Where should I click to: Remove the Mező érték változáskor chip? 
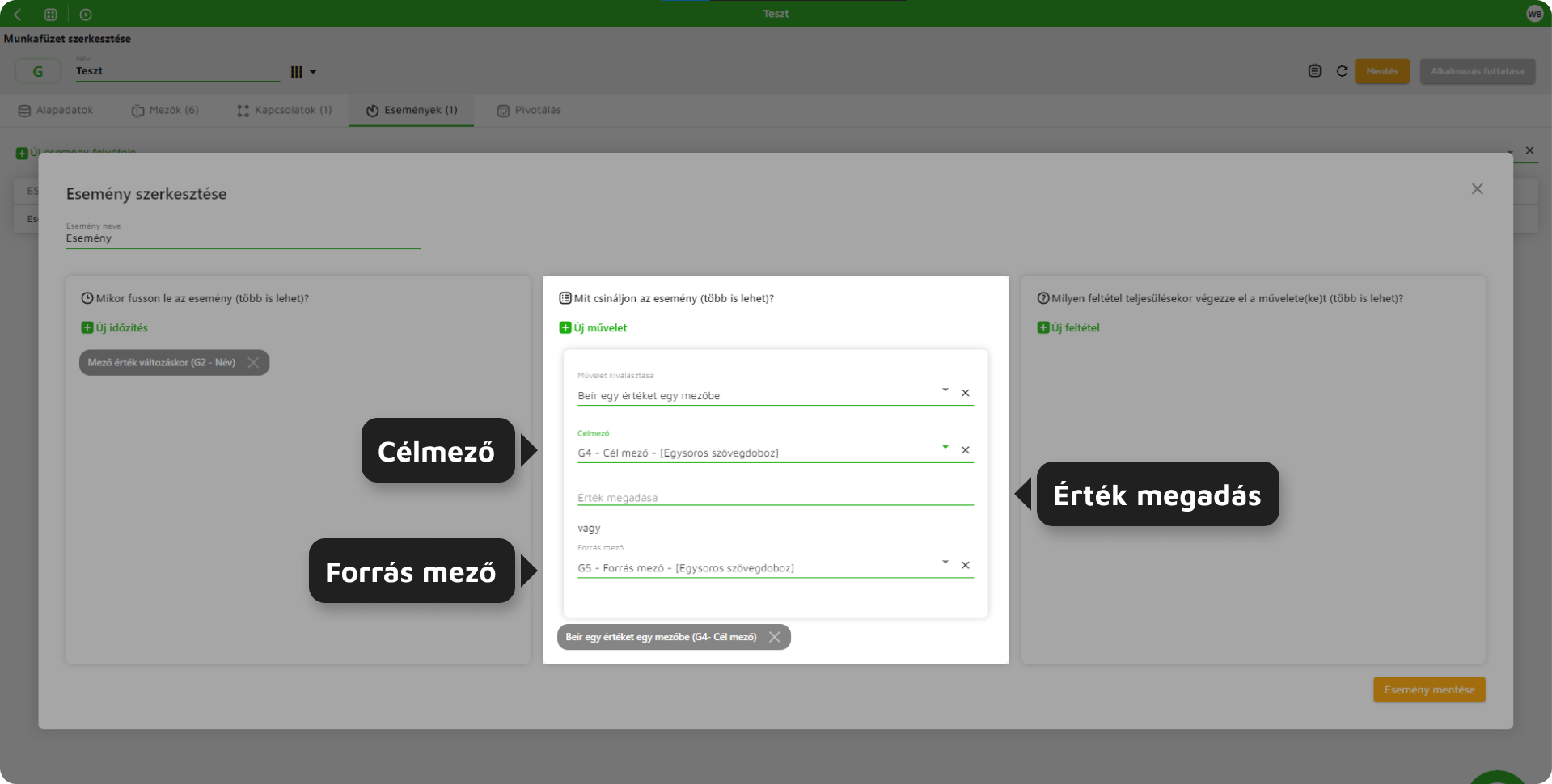pyautogui.click(x=253, y=362)
